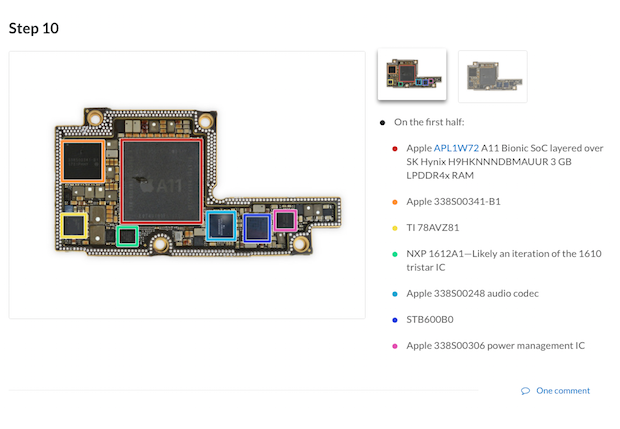The height and width of the screenshot is (429, 620).
Task: Click the green bullet beside NXP 1612A1
Action: click(x=395, y=254)
